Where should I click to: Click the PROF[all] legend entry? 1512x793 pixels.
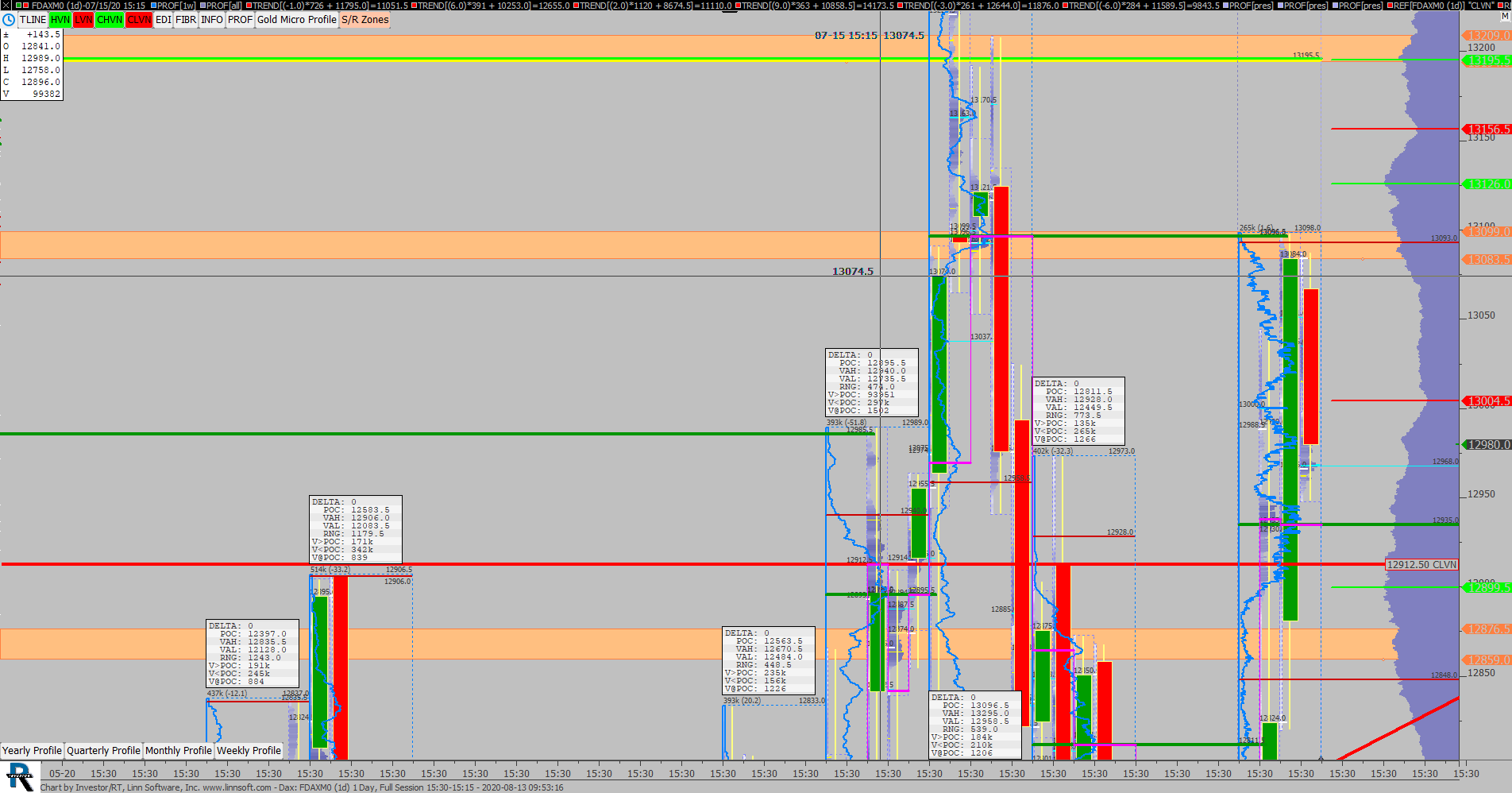[222, 6]
